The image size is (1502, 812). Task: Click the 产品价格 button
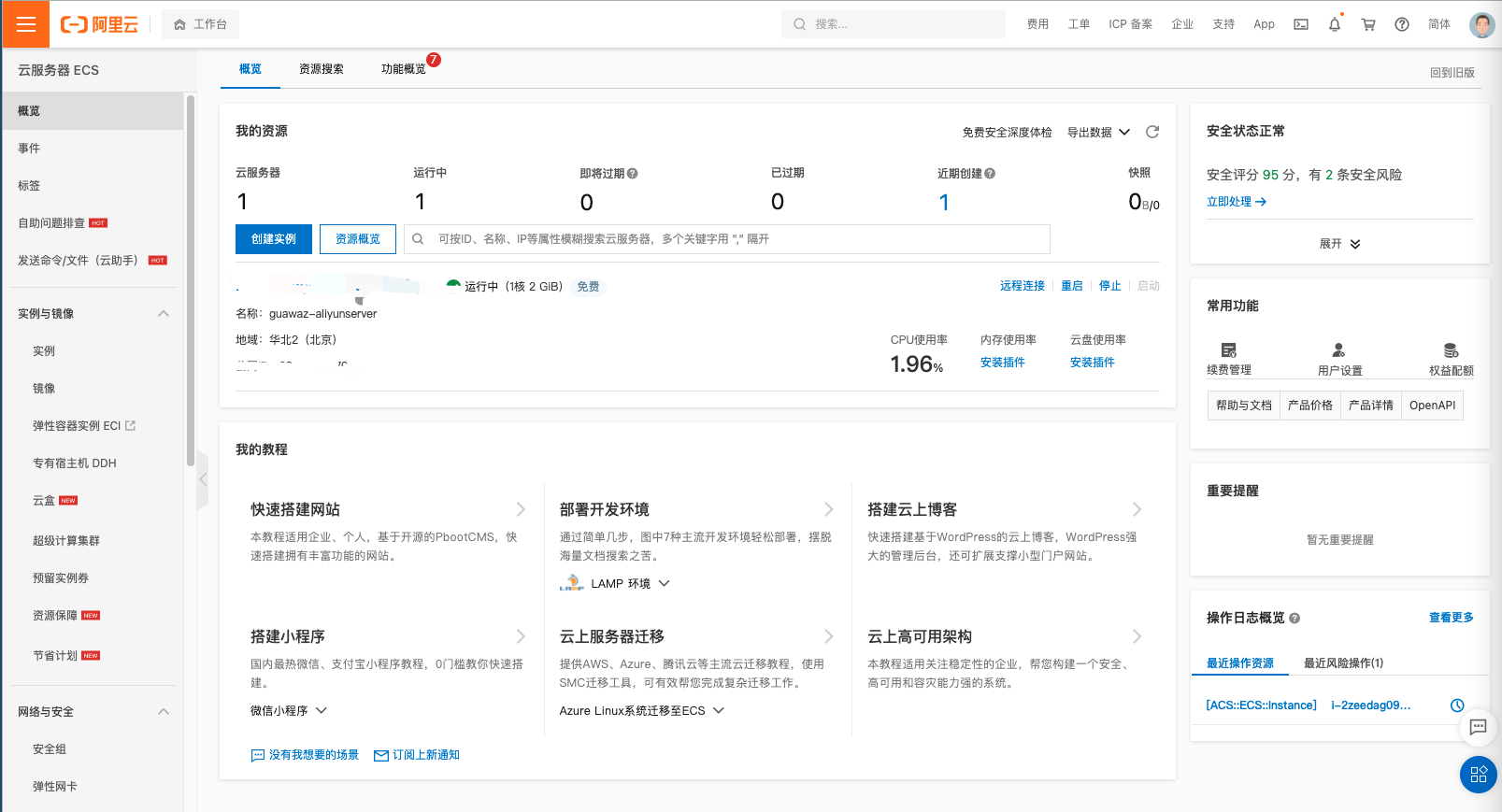pyautogui.click(x=1310, y=406)
